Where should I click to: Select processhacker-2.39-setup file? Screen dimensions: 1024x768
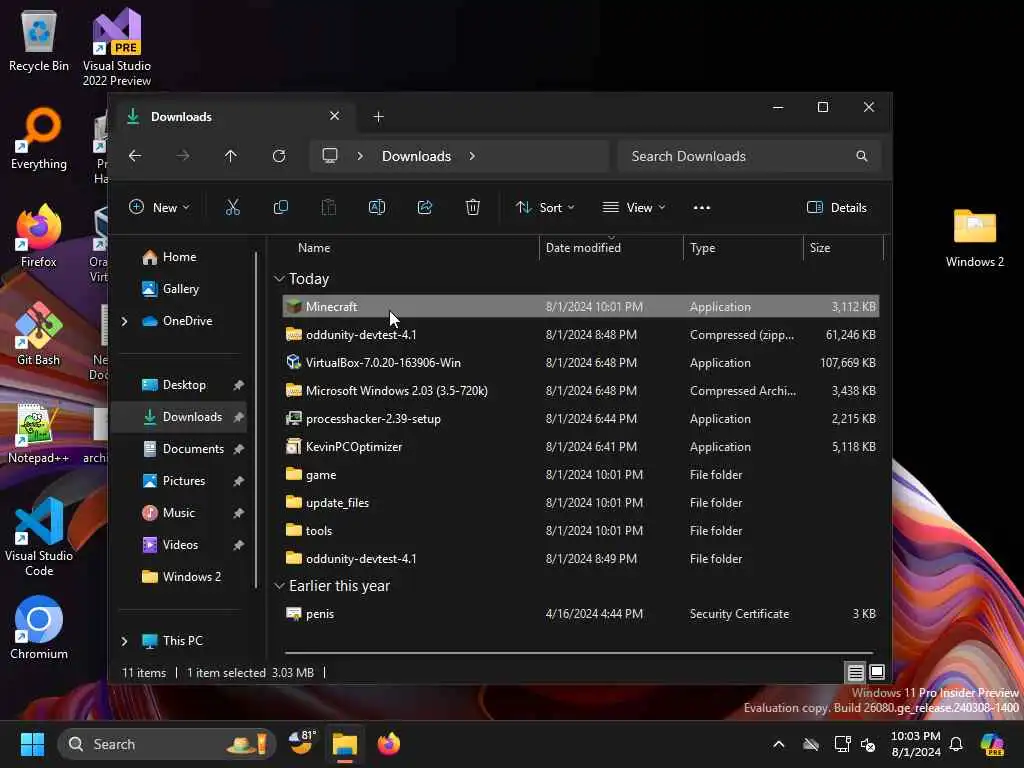pyautogui.click(x=581, y=419)
